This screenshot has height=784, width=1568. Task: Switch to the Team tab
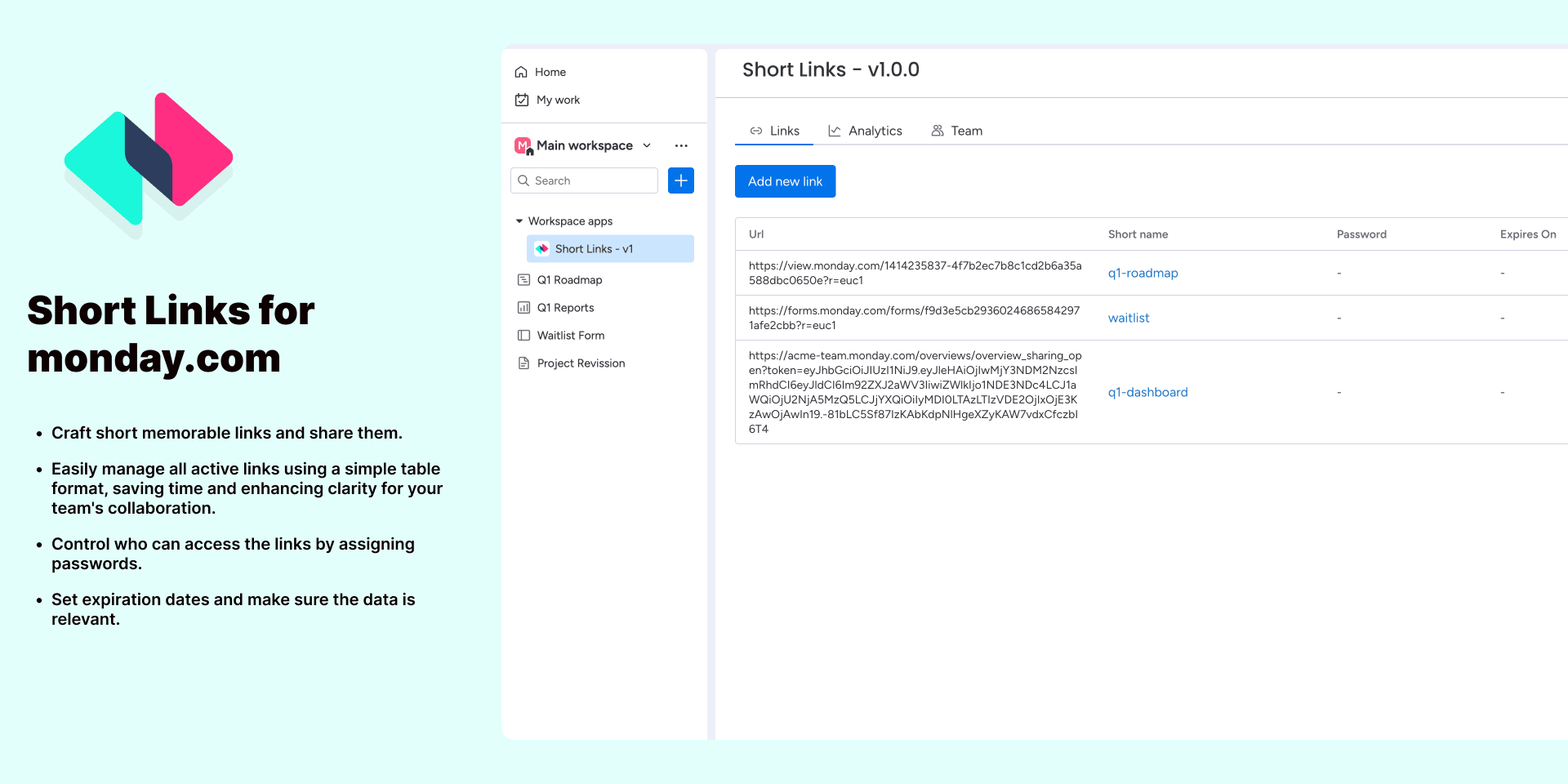coord(957,131)
